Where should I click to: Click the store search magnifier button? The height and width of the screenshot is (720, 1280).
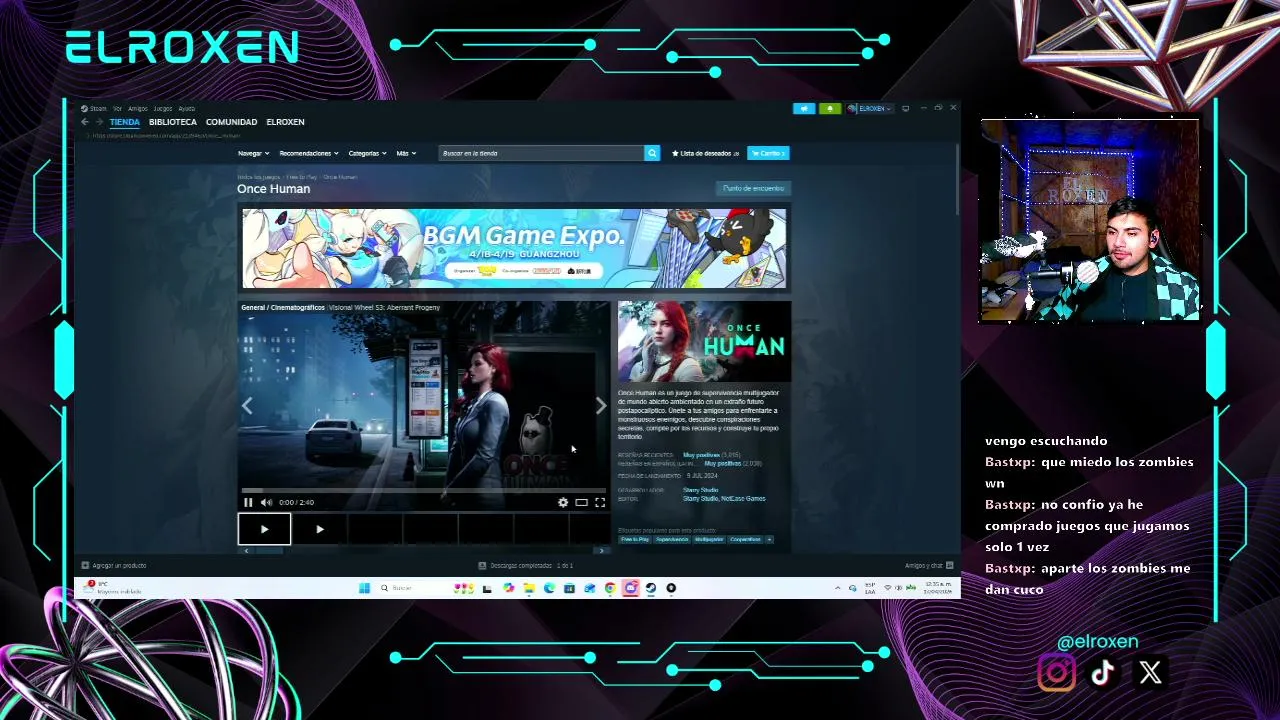[x=652, y=153]
